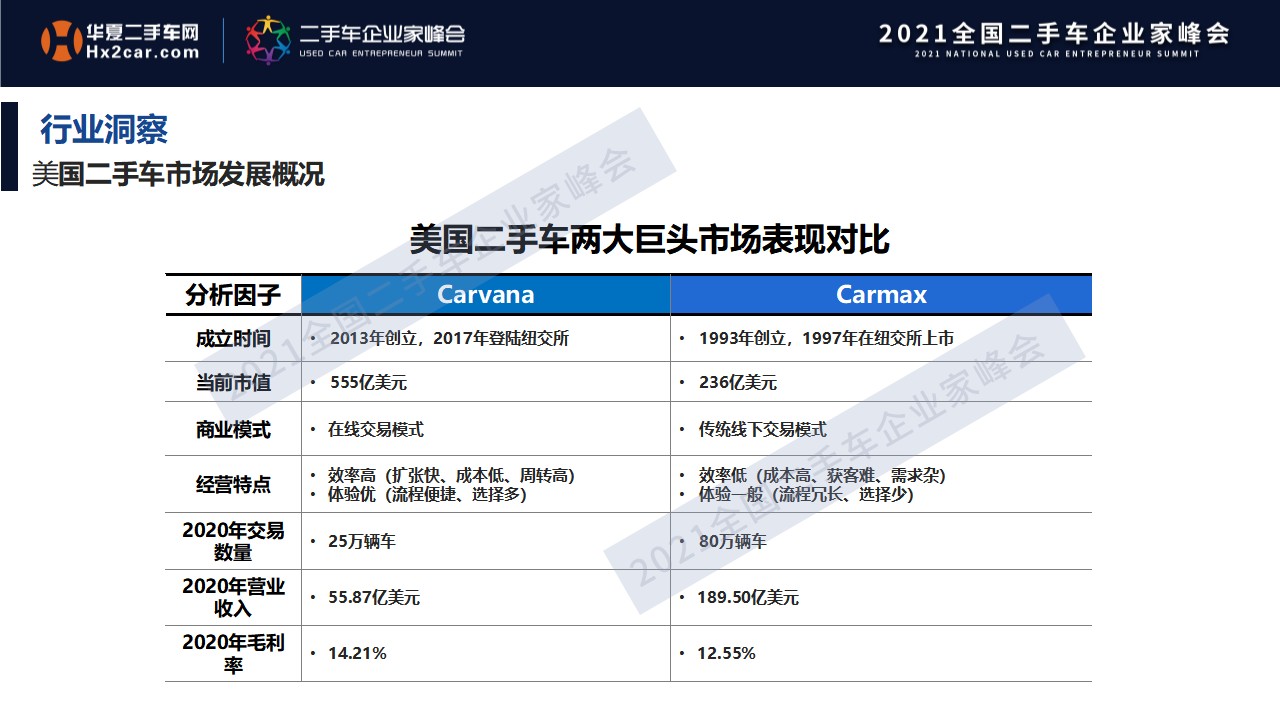Click 体验优 (流程便捷、选择多) line
Screen dimensions: 1280x720
pyautogui.click(x=427, y=494)
